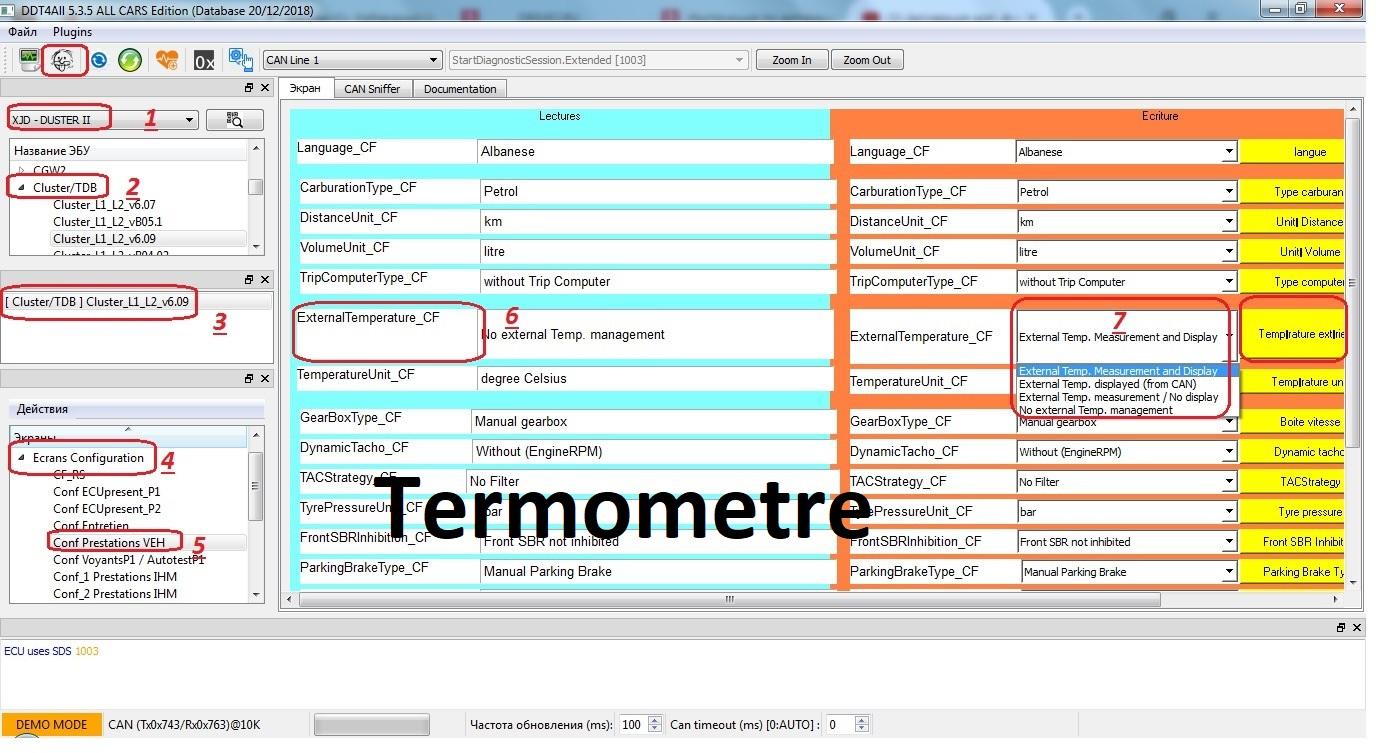Click the yellow Boite vitesse write button
The image size is (1400, 753).
pyautogui.click(x=1308, y=422)
